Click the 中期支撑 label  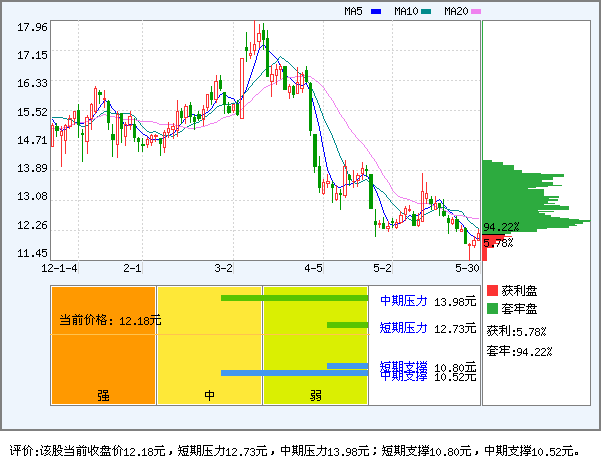tap(403, 376)
